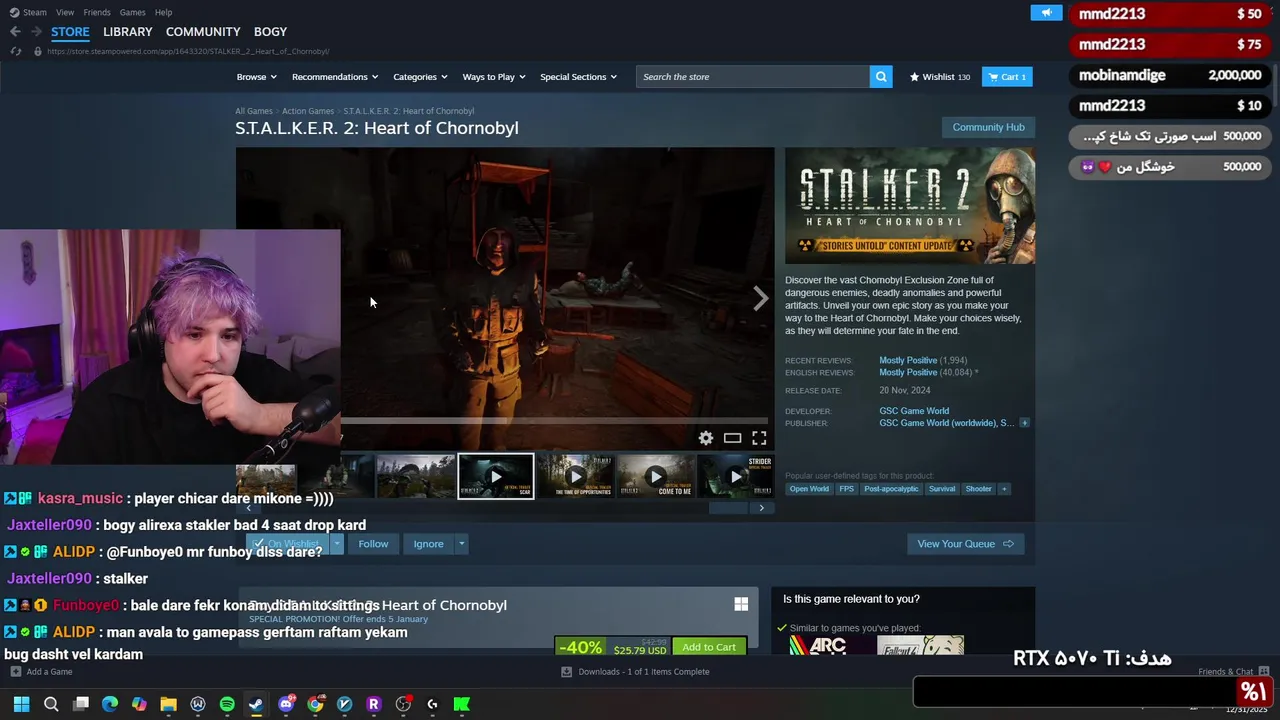The height and width of the screenshot is (720, 1280).
Task: Open the Ignore options dropdown arrow
Action: tap(461, 544)
